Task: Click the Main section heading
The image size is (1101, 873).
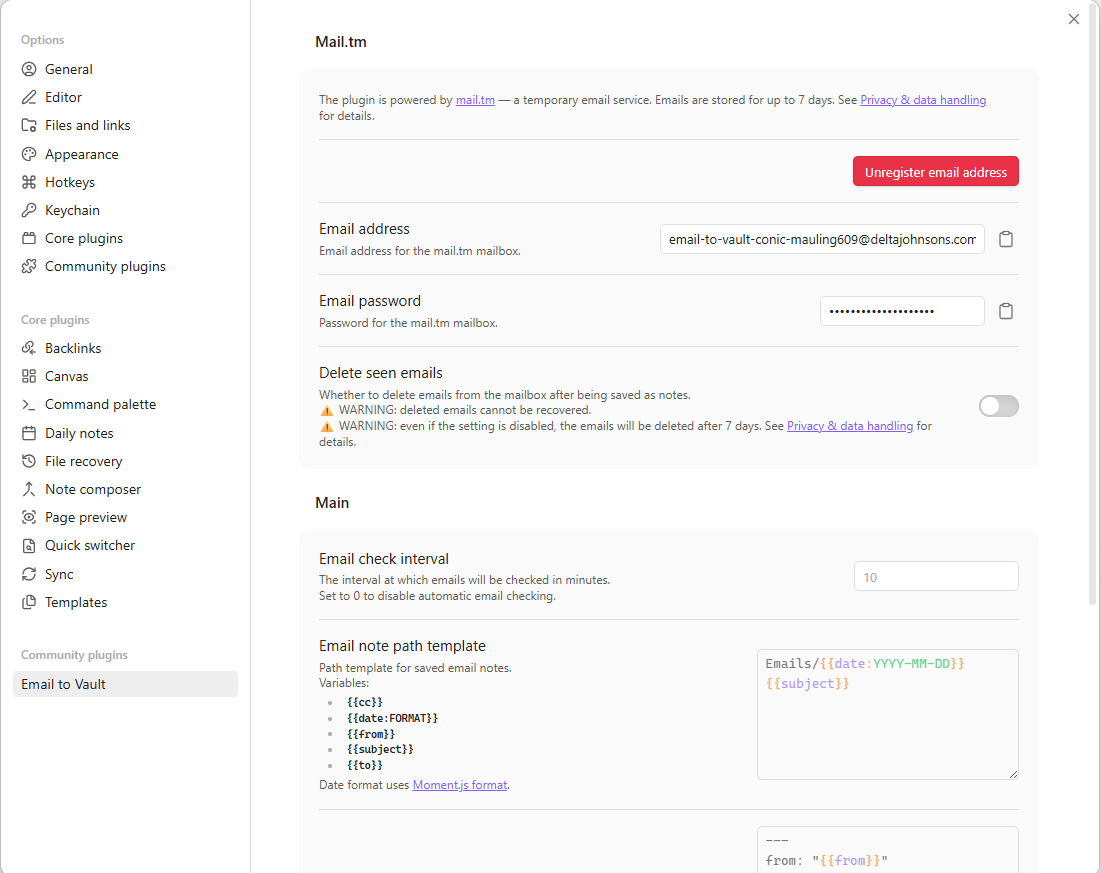Action: tap(332, 502)
